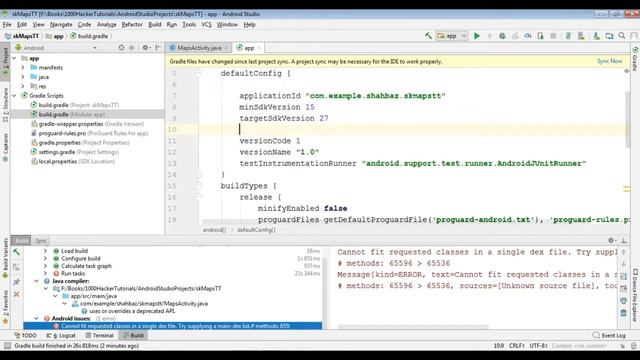Open the Android profiler gauge icon

coord(528,36)
